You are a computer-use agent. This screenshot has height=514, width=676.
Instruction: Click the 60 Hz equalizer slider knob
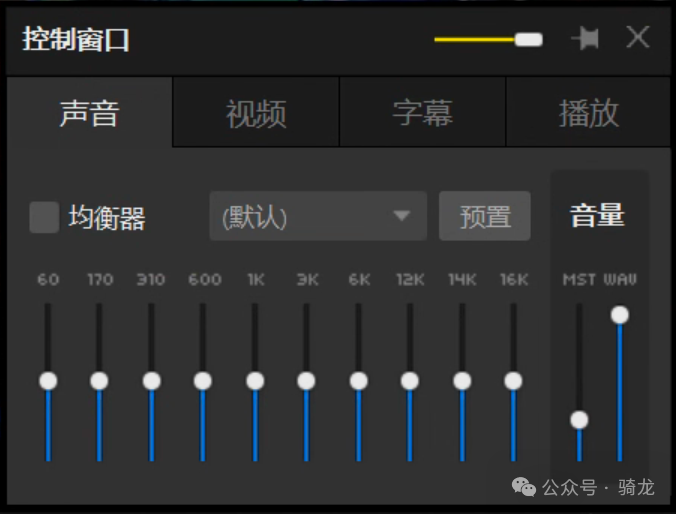tap(48, 381)
